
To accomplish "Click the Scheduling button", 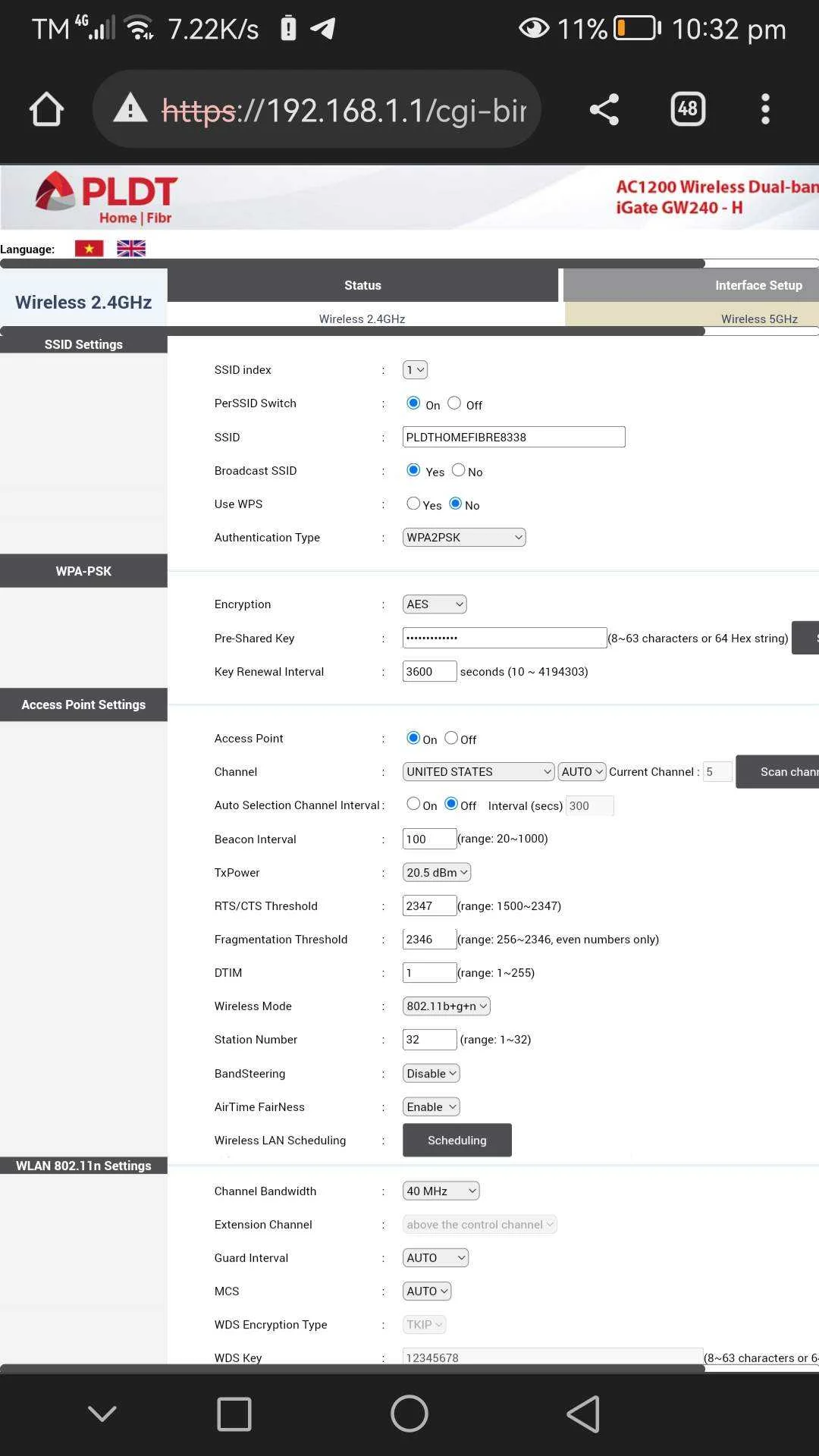I will 457,1141.
